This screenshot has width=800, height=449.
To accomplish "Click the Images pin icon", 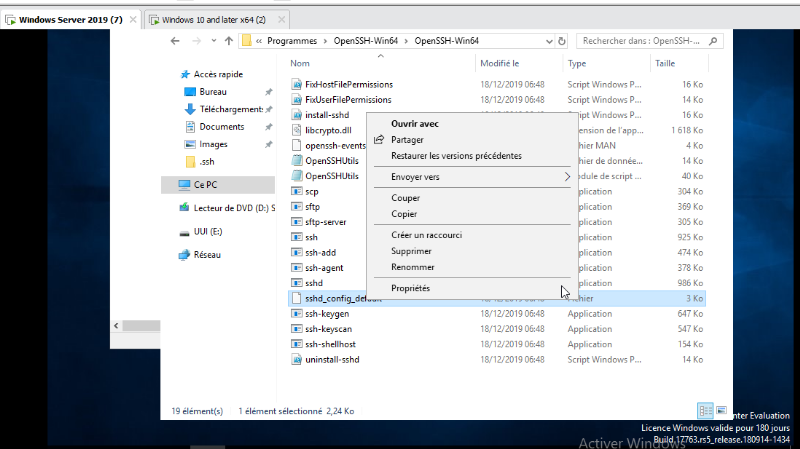I will point(268,144).
